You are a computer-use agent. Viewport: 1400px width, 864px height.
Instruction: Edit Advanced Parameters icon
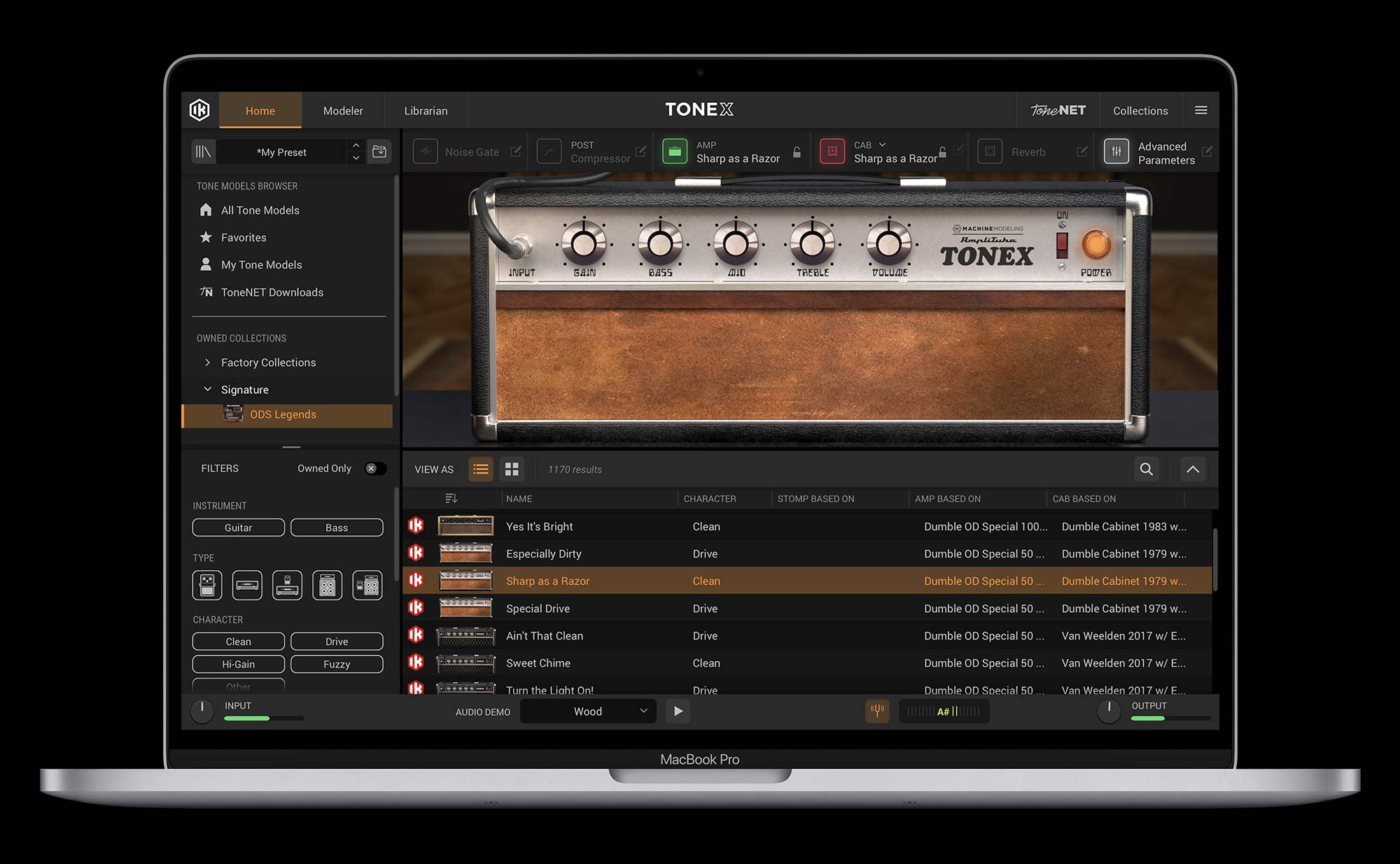click(x=1207, y=152)
